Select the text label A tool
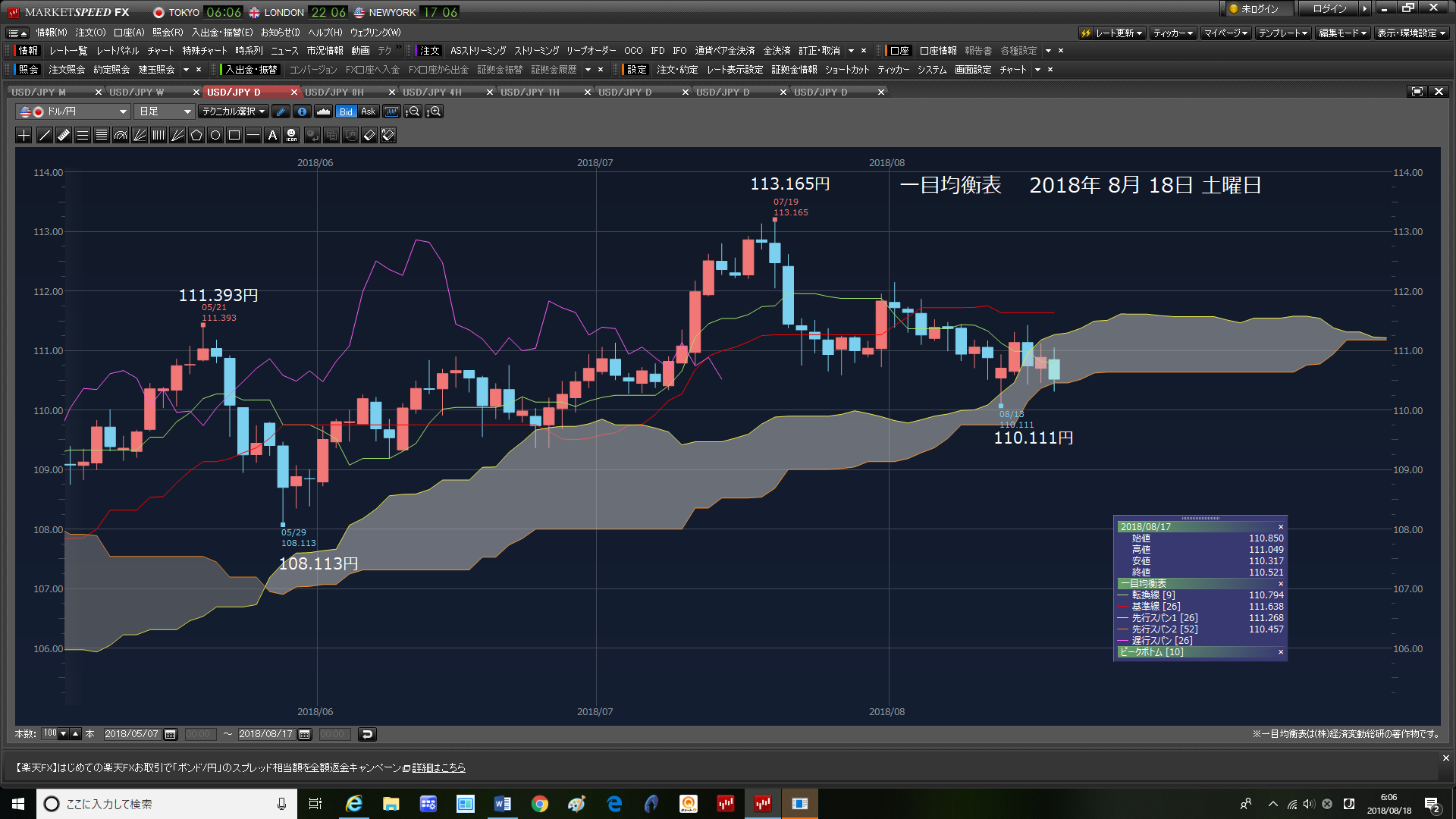1456x819 pixels. click(x=272, y=135)
